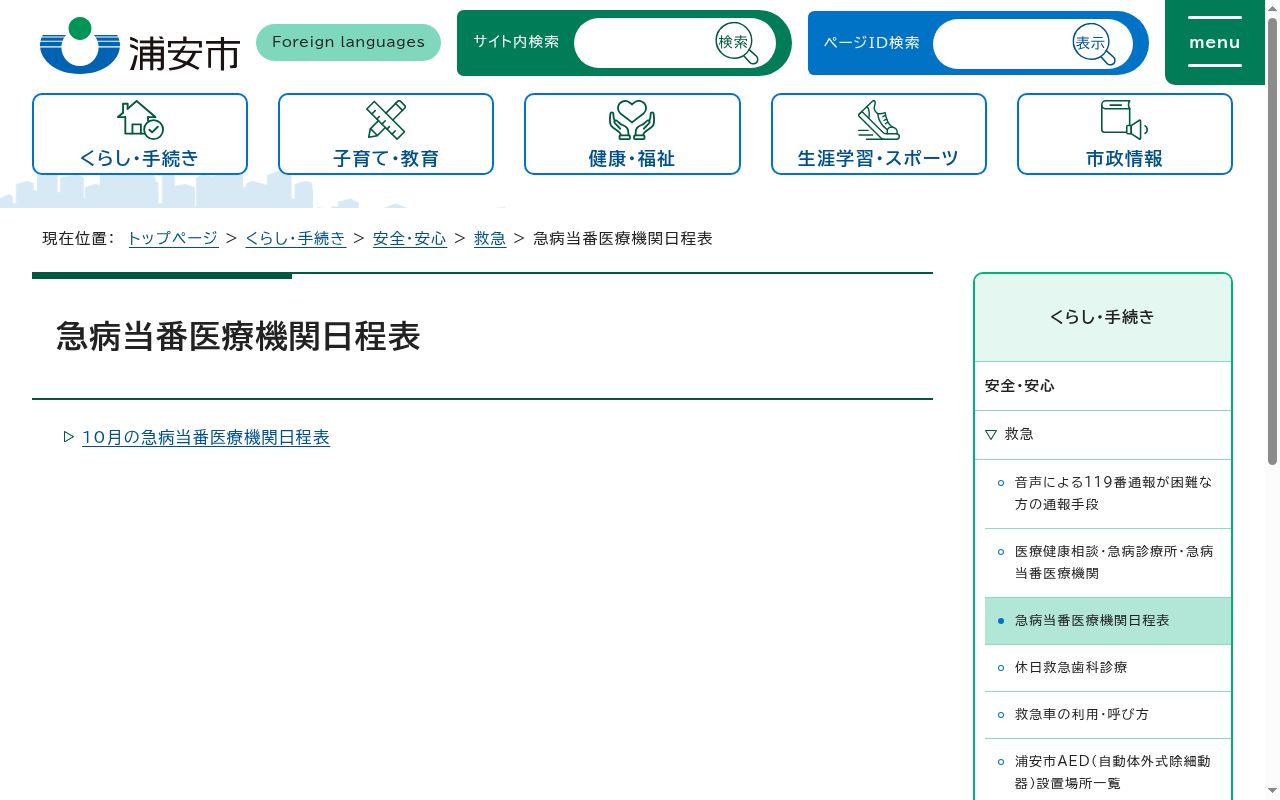Open 救急 breadcrumb link
Image resolution: width=1280 pixels, height=800 pixels.
click(490, 238)
